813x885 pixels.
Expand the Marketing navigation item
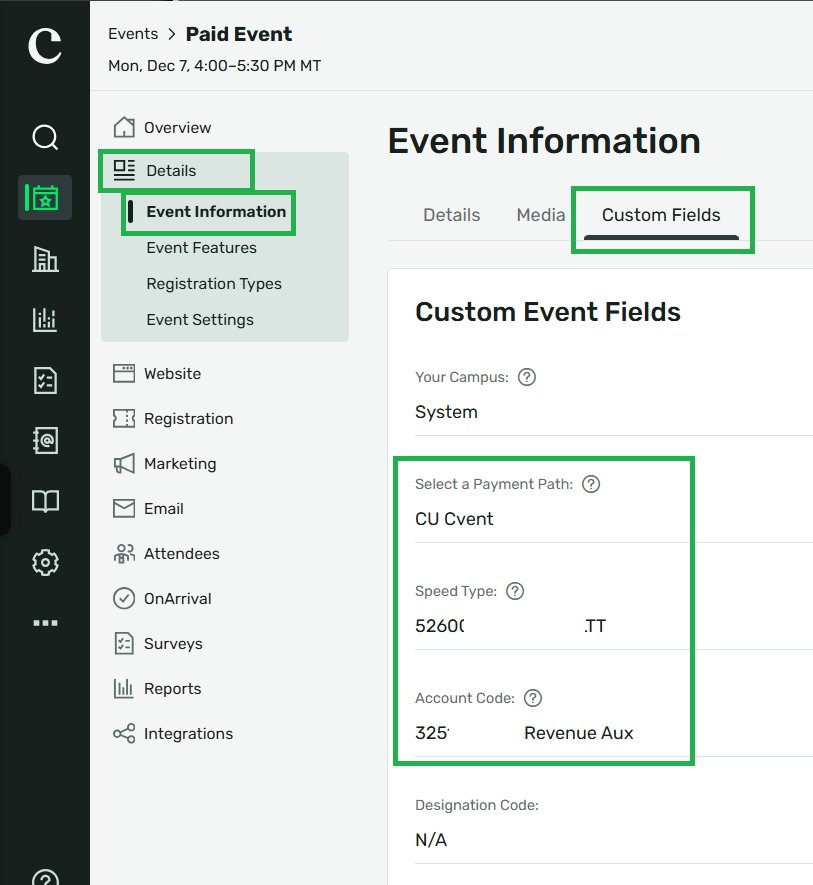180,464
